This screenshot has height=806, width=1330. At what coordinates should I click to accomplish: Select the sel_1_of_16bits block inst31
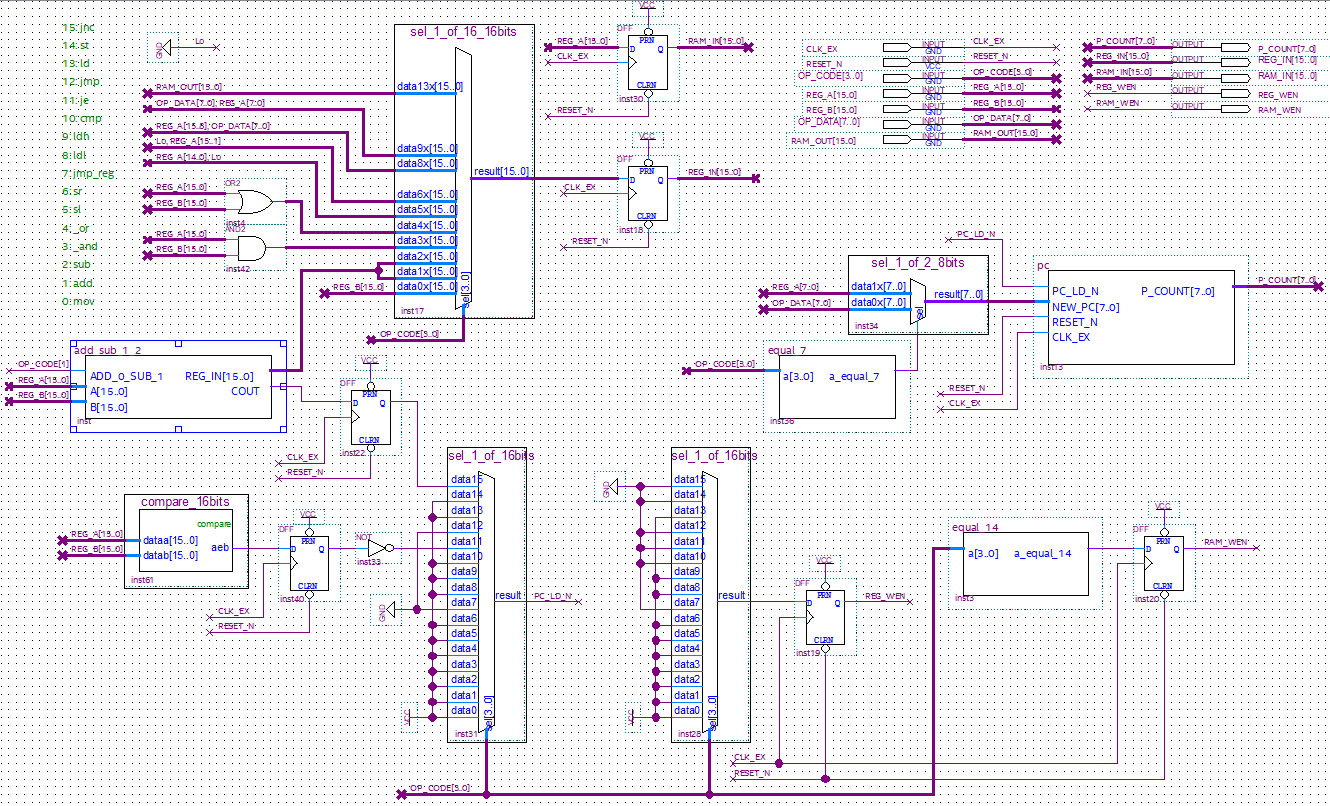[x=486, y=596]
